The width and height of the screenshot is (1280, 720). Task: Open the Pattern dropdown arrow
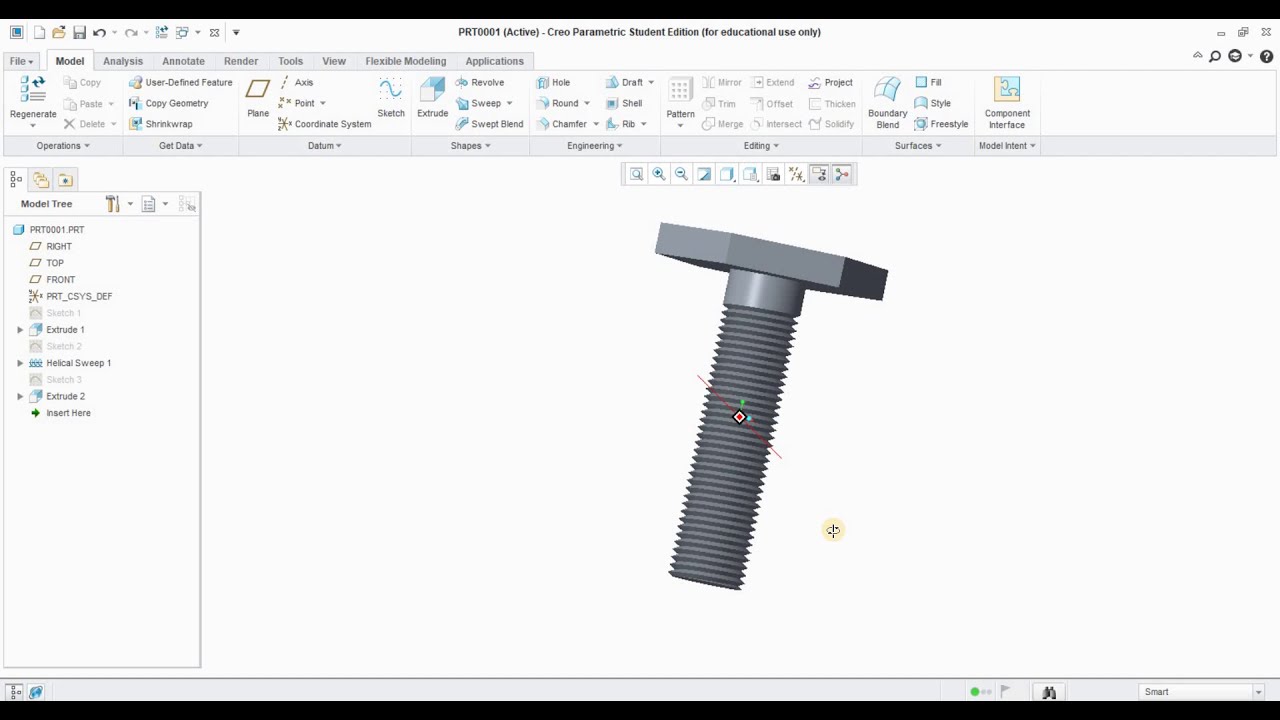tap(680, 125)
